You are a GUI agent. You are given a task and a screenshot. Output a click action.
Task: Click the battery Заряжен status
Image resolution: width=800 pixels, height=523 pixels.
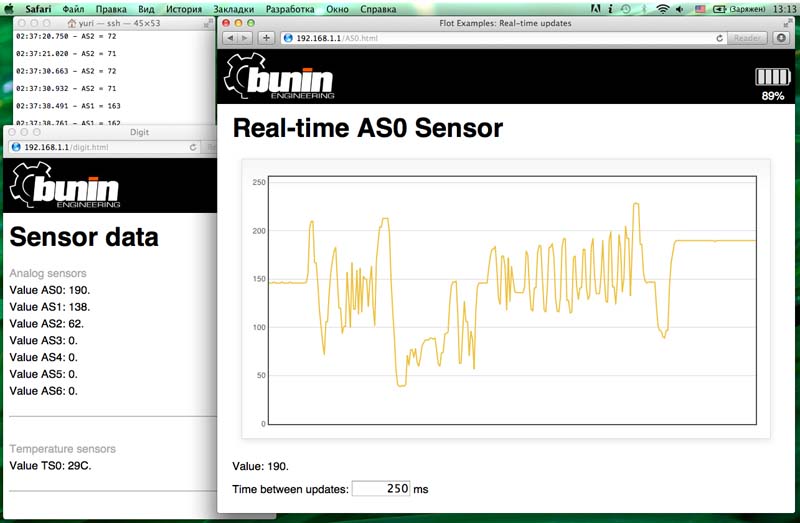[738, 9]
